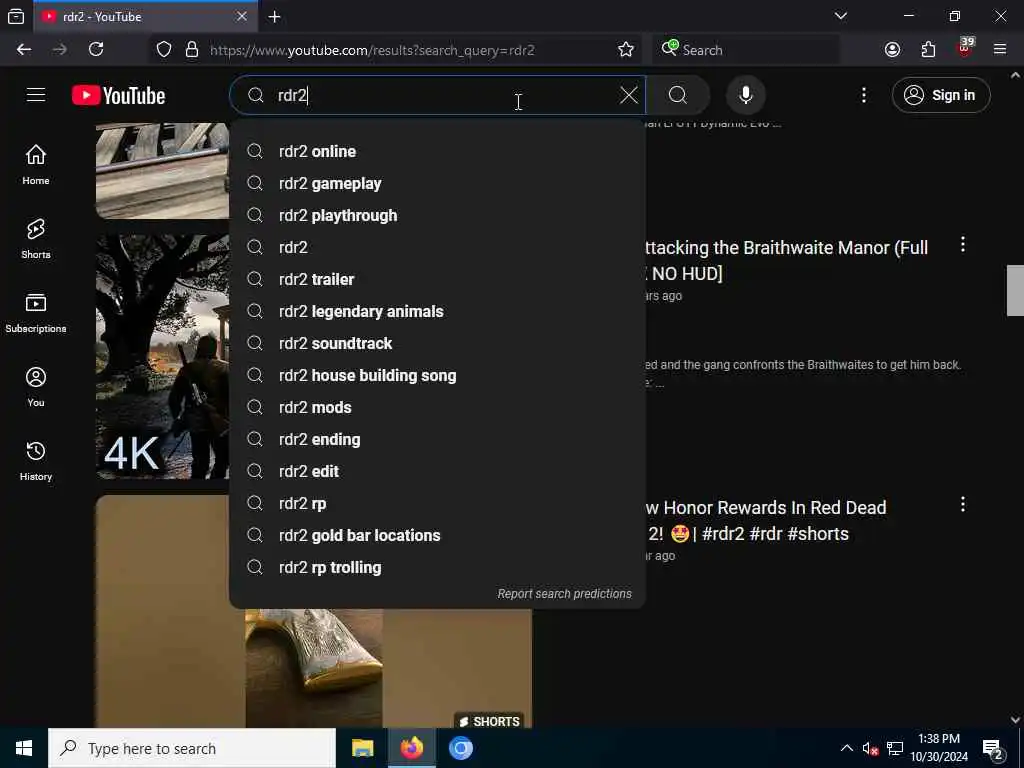Reload the page with the refresh button

(x=96, y=50)
